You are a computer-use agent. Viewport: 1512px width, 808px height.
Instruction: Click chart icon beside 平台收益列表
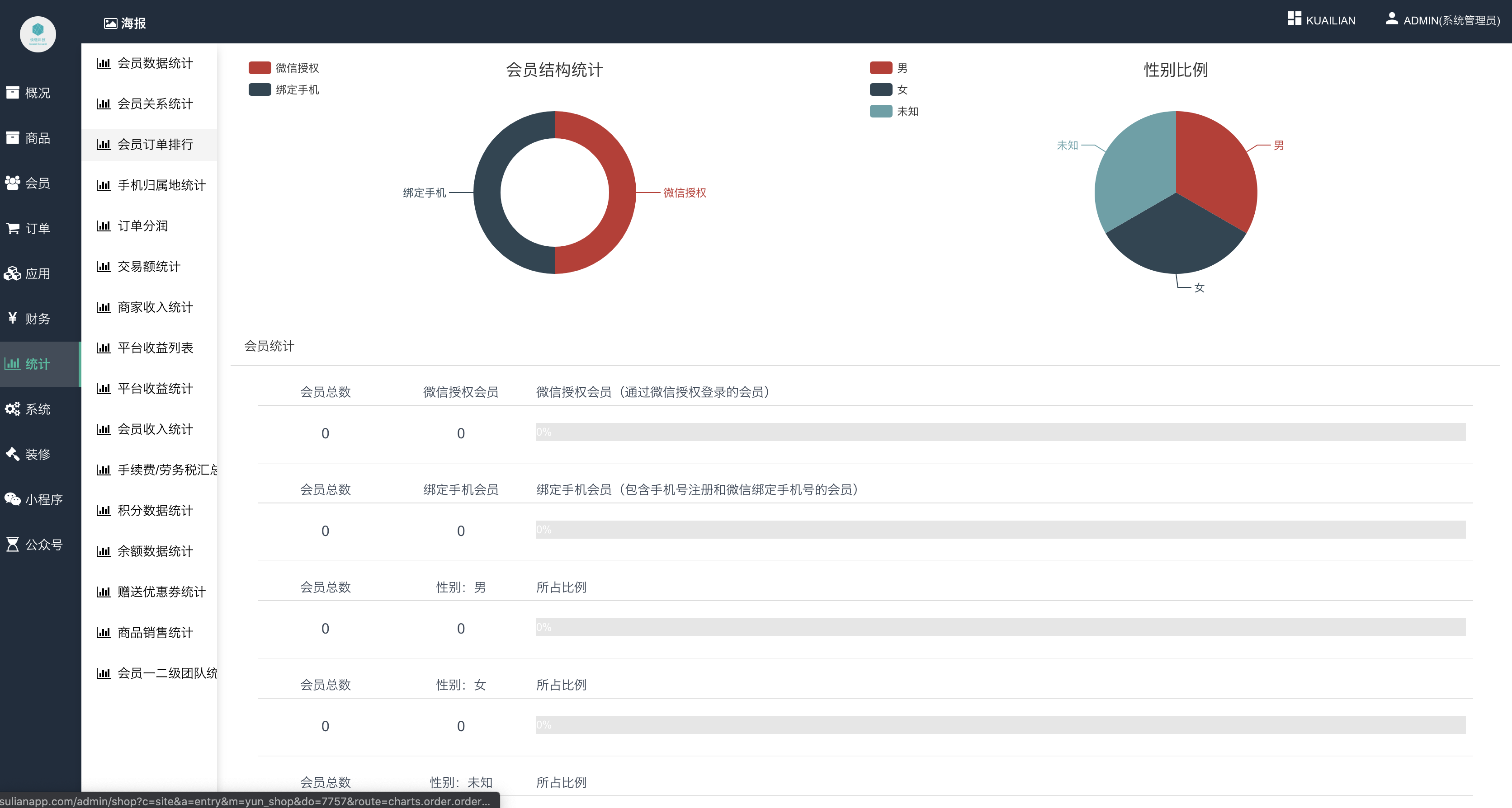click(103, 348)
